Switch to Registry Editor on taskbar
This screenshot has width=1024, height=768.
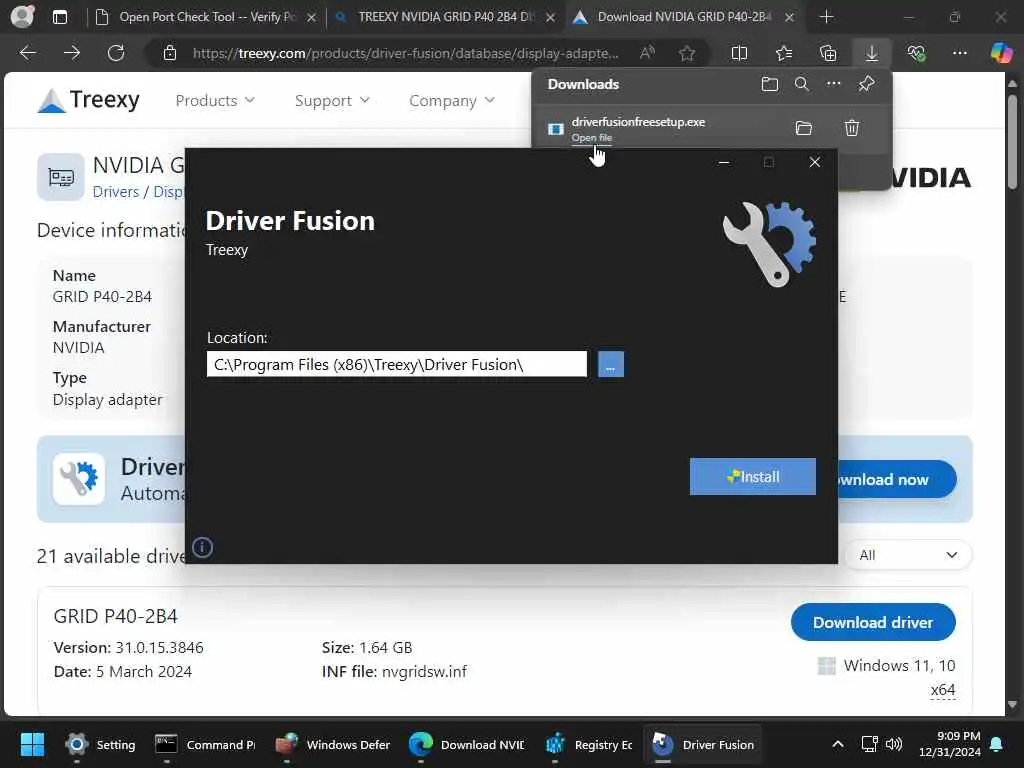588,744
